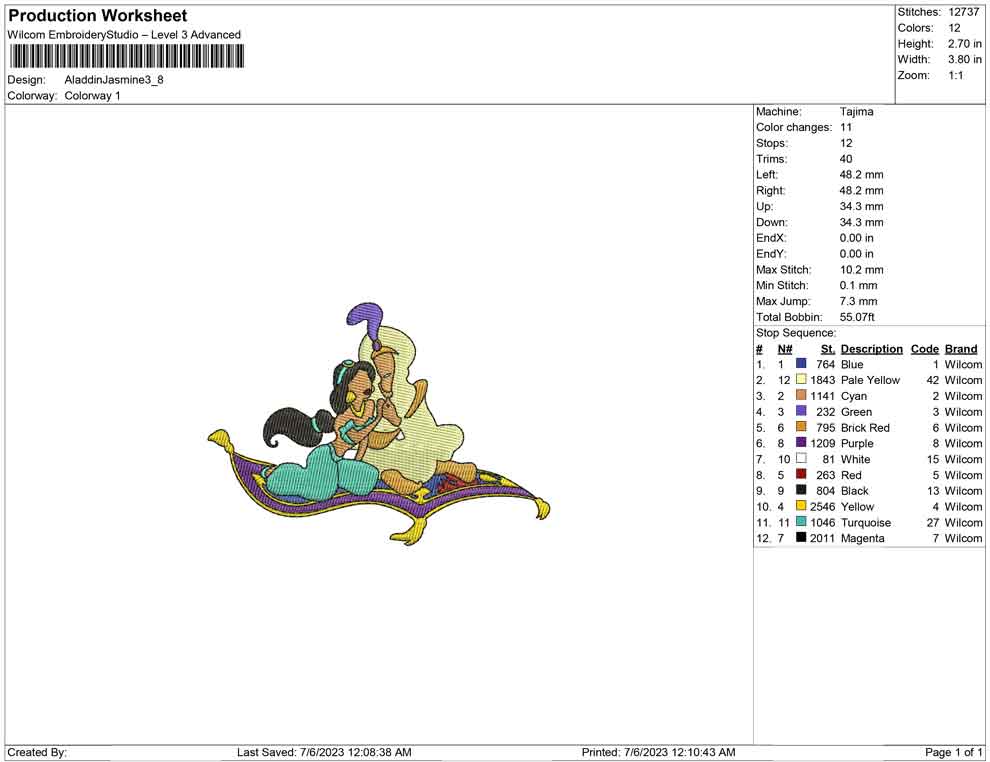Click design name 'AladdinJasmine3_8'
The width and height of the screenshot is (990, 762).
tap(114, 80)
